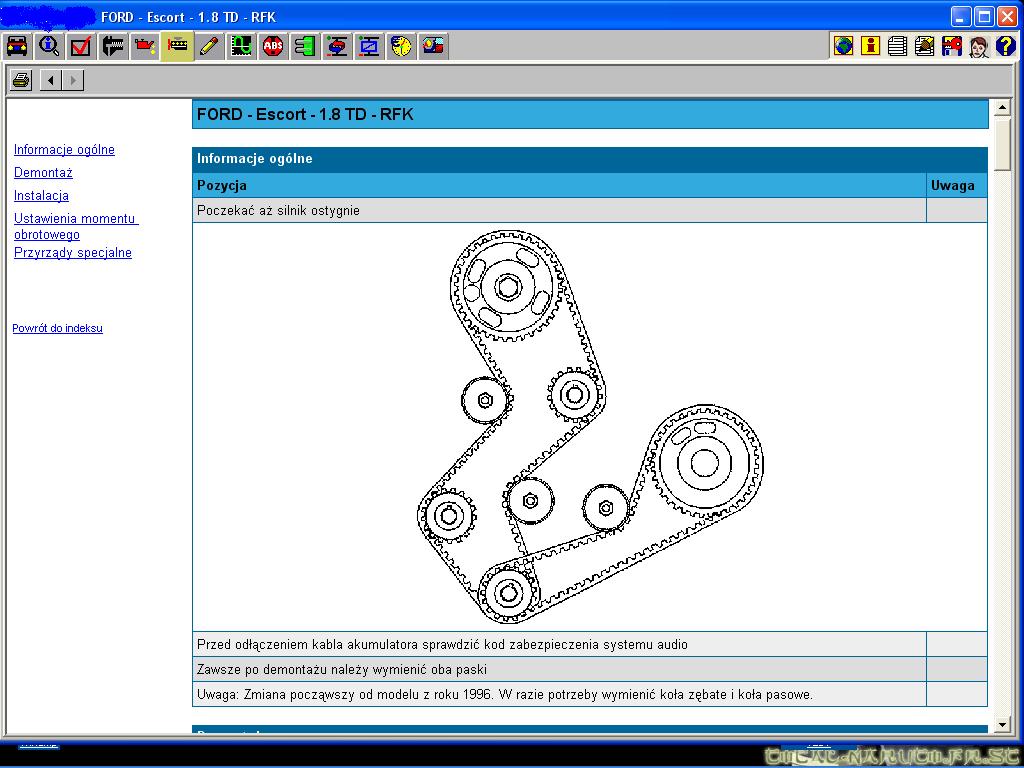Select the oil can lubricants icon
The image size is (1024, 768).
[145, 46]
